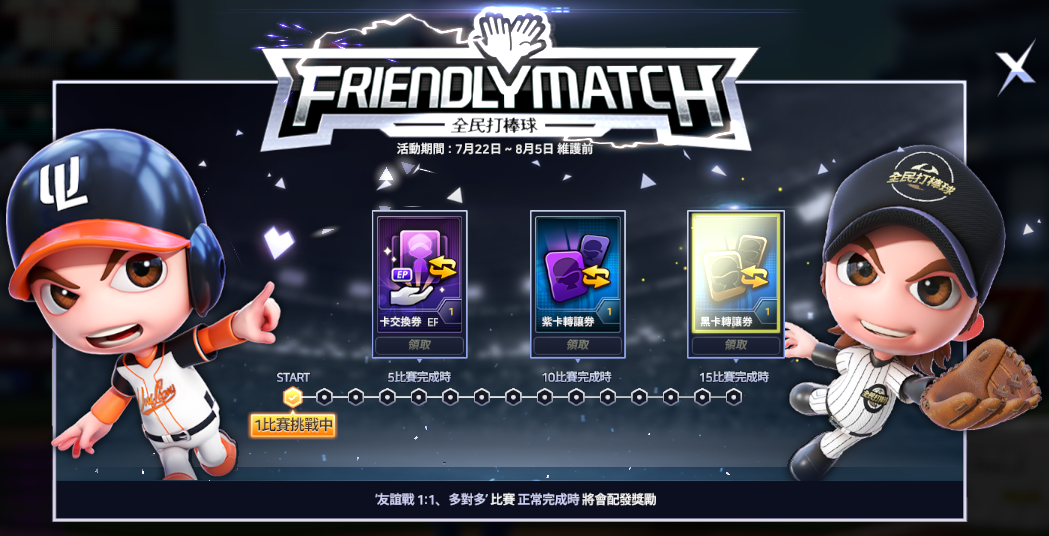Click the 10比賽完成時 milestone label
1049x536 pixels.
[x=577, y=377]
